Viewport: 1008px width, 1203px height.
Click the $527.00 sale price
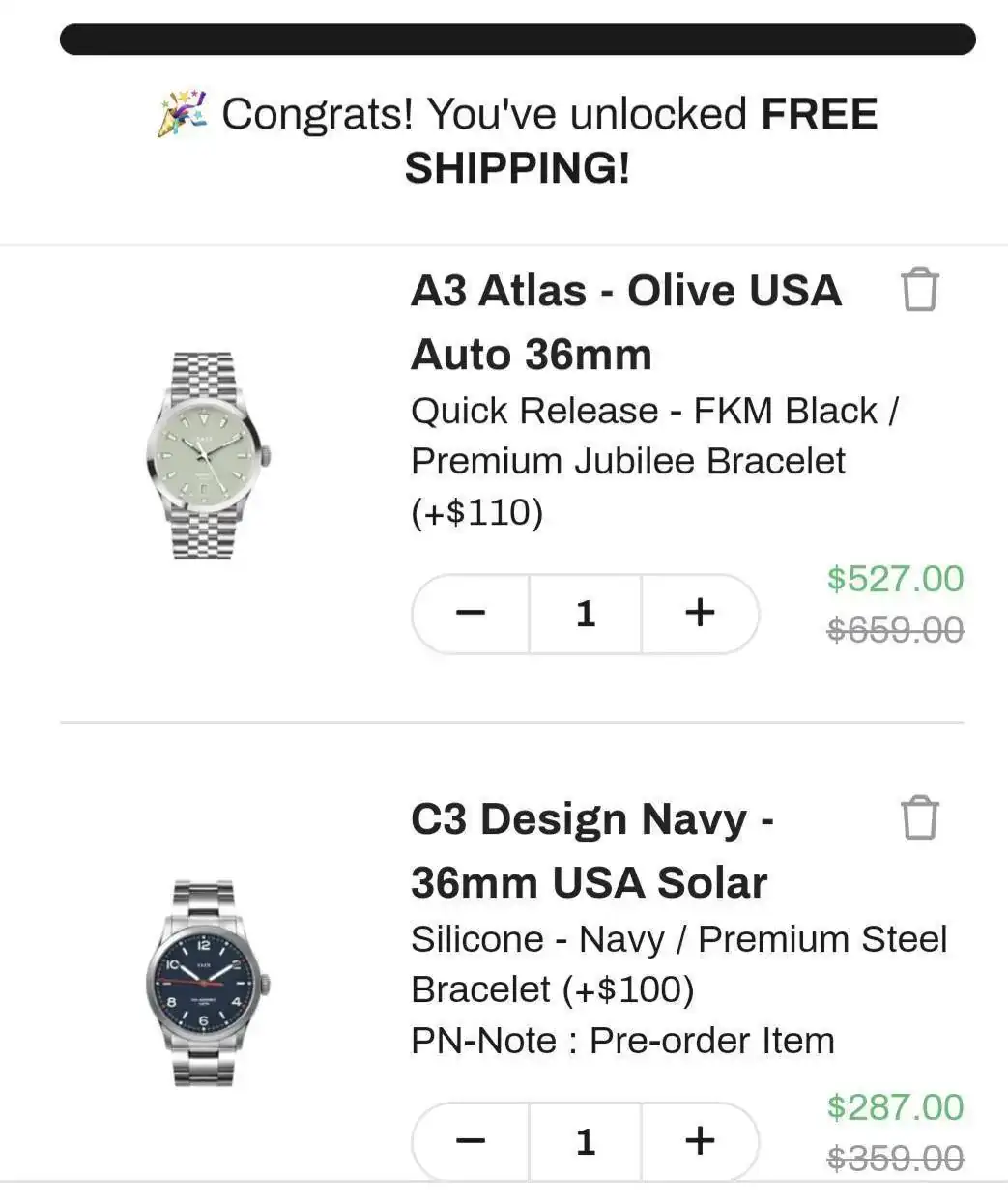(895, 579)
